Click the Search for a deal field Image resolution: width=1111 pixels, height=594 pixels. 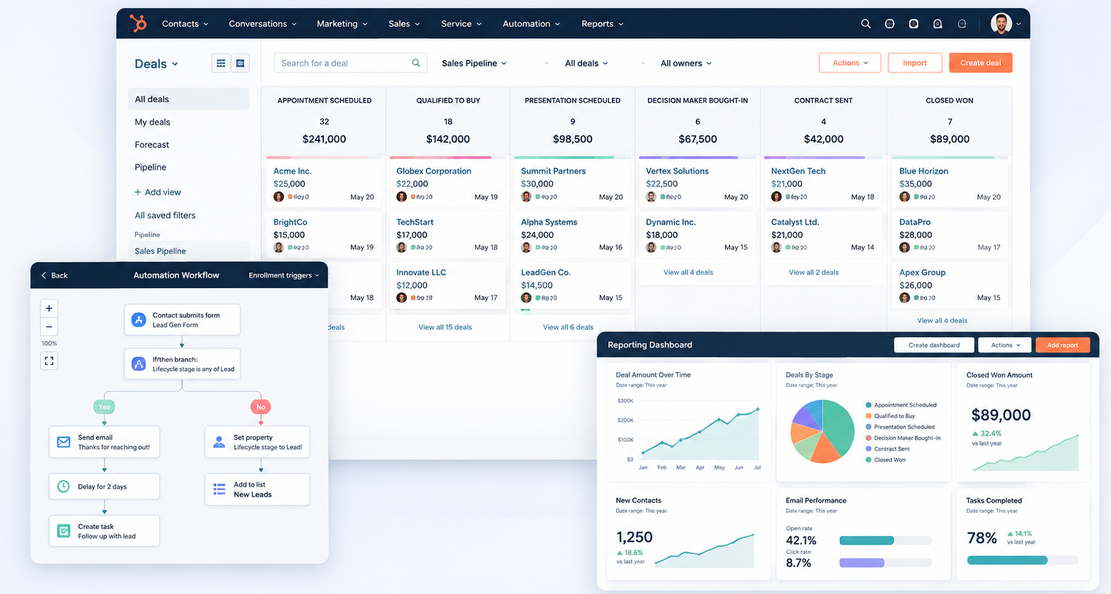[x=351, y=63]
